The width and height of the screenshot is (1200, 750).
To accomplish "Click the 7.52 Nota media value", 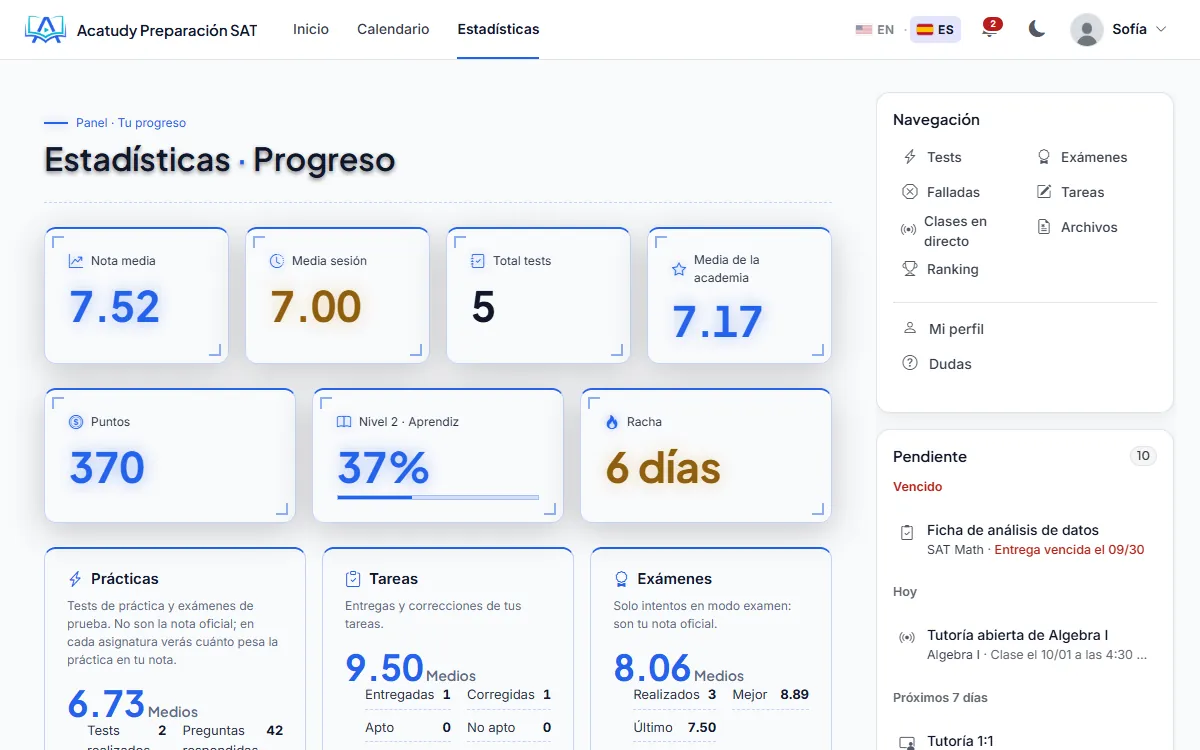I will [x=114, y=307].
